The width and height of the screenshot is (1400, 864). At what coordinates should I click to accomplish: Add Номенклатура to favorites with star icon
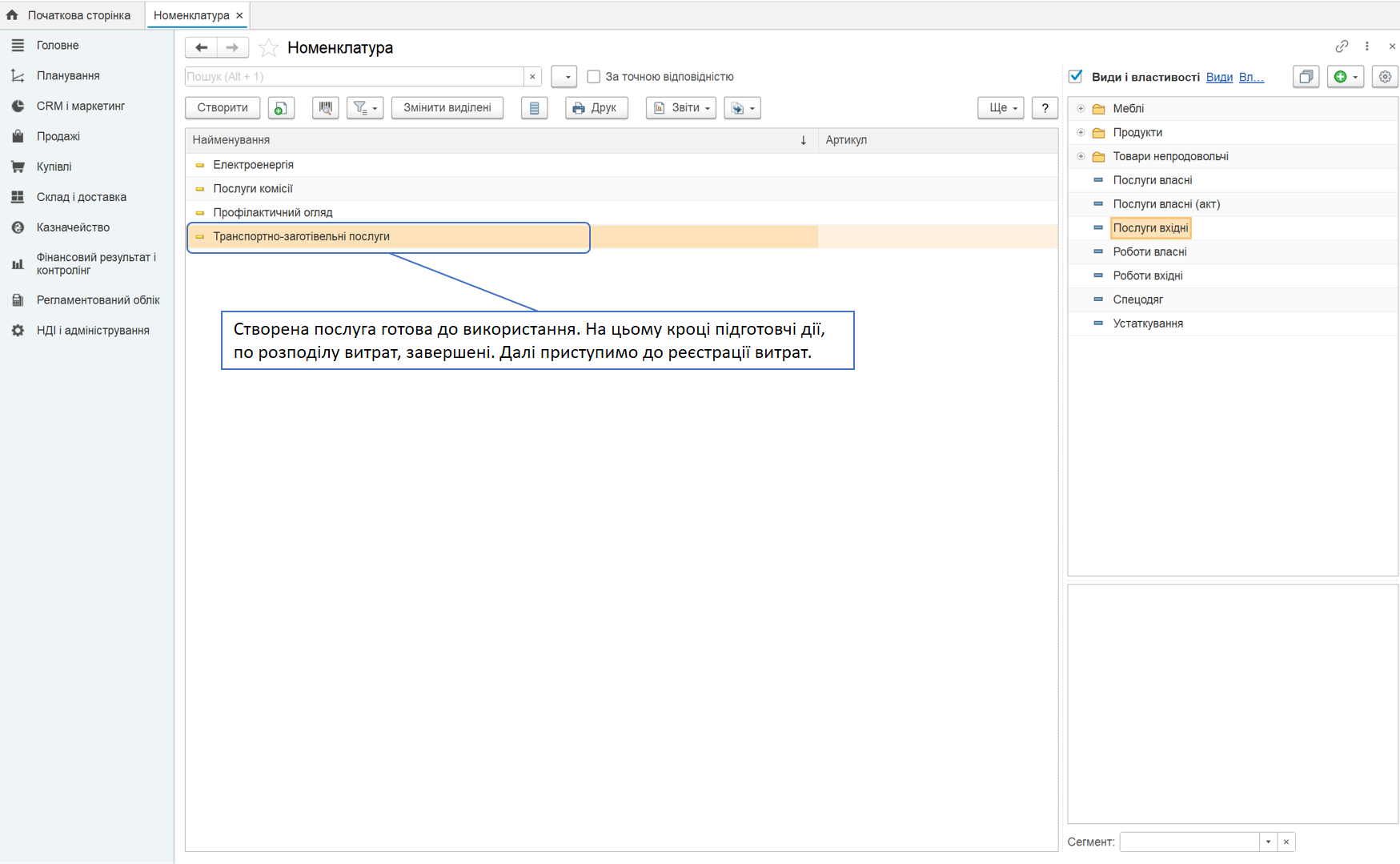pyautogui.click(x=268, y=48)
